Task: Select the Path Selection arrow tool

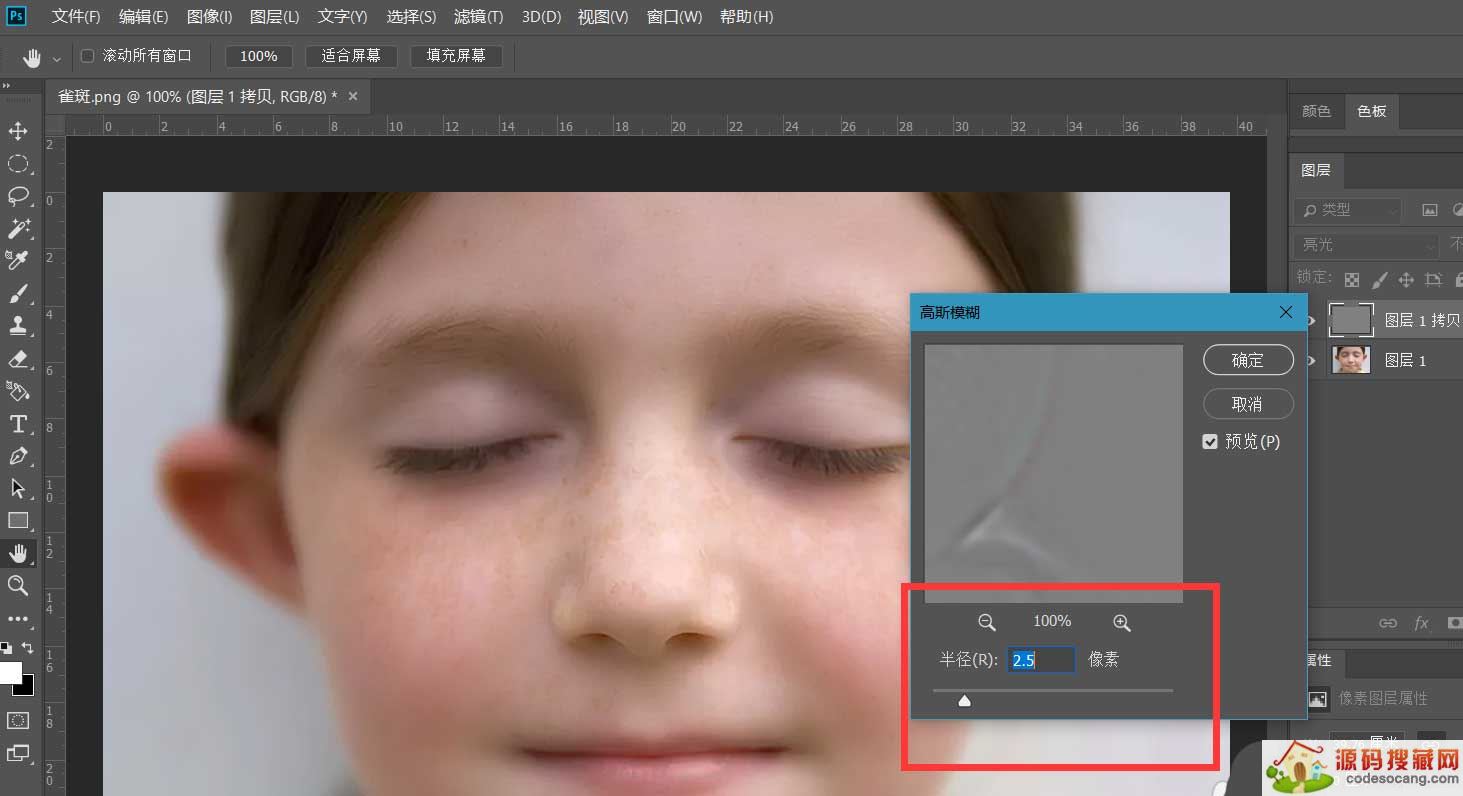Action: [18, 488]
